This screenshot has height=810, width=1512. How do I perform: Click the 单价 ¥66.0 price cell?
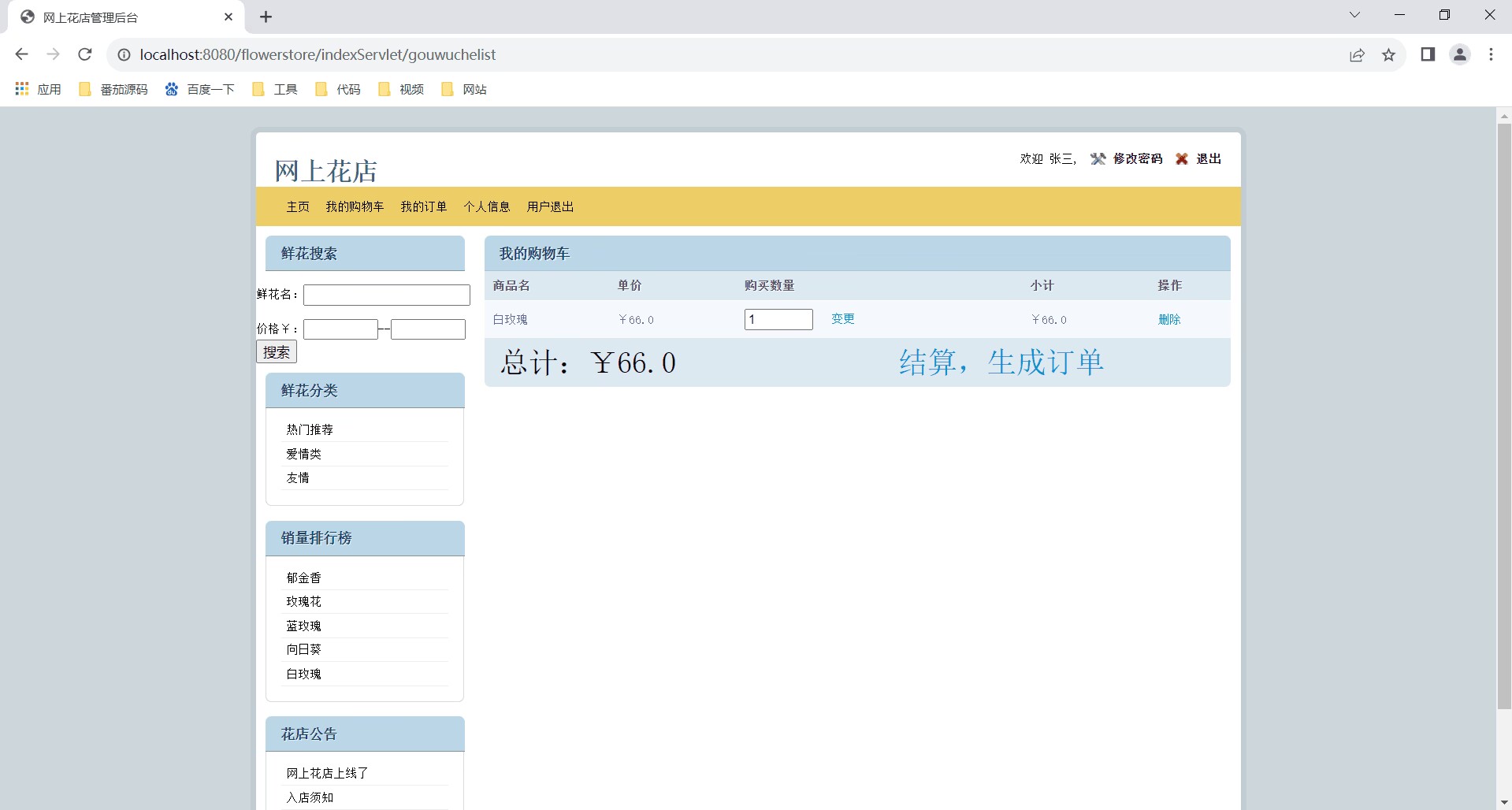pyautogui.click(x=636, y=319)
